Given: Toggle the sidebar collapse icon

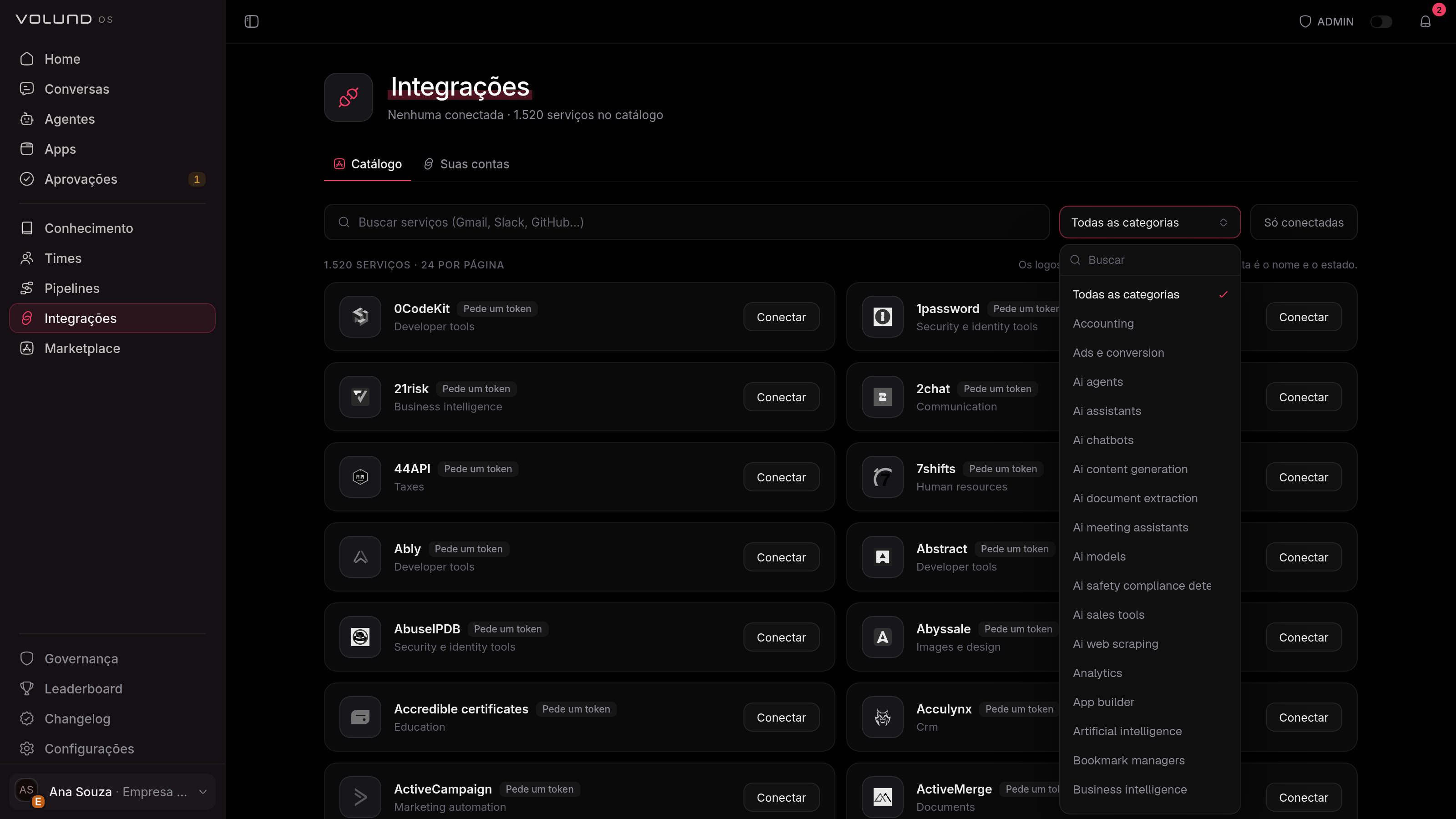Looking at the screenshot, I should (x=252, y=21).
